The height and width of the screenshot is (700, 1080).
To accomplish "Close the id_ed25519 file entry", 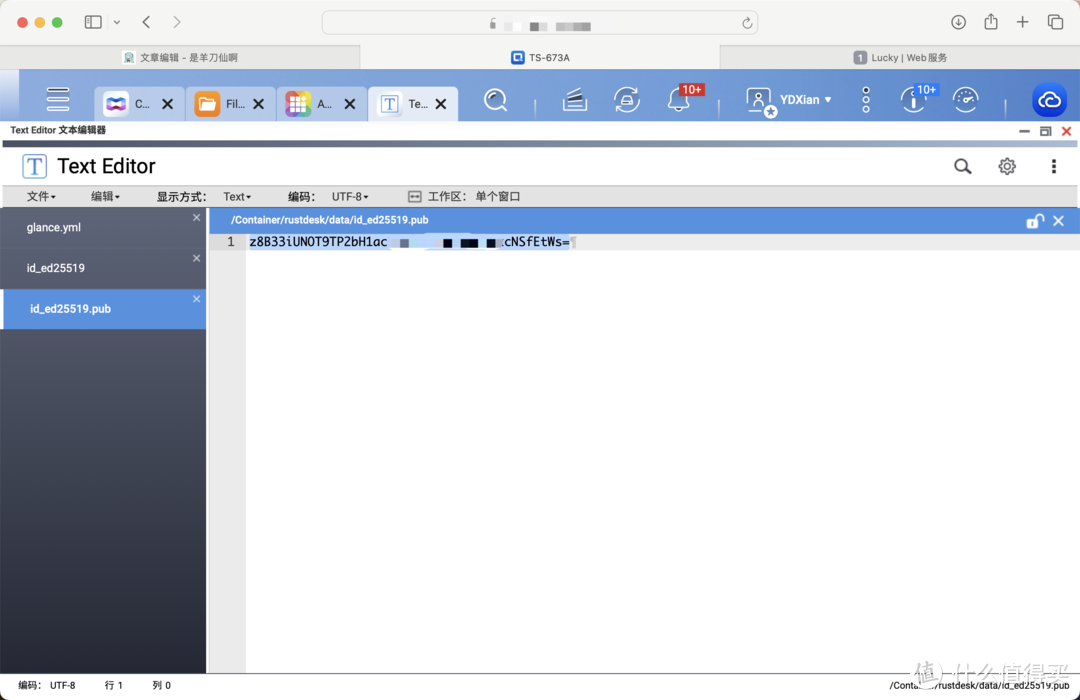I will tap(196, 258).
